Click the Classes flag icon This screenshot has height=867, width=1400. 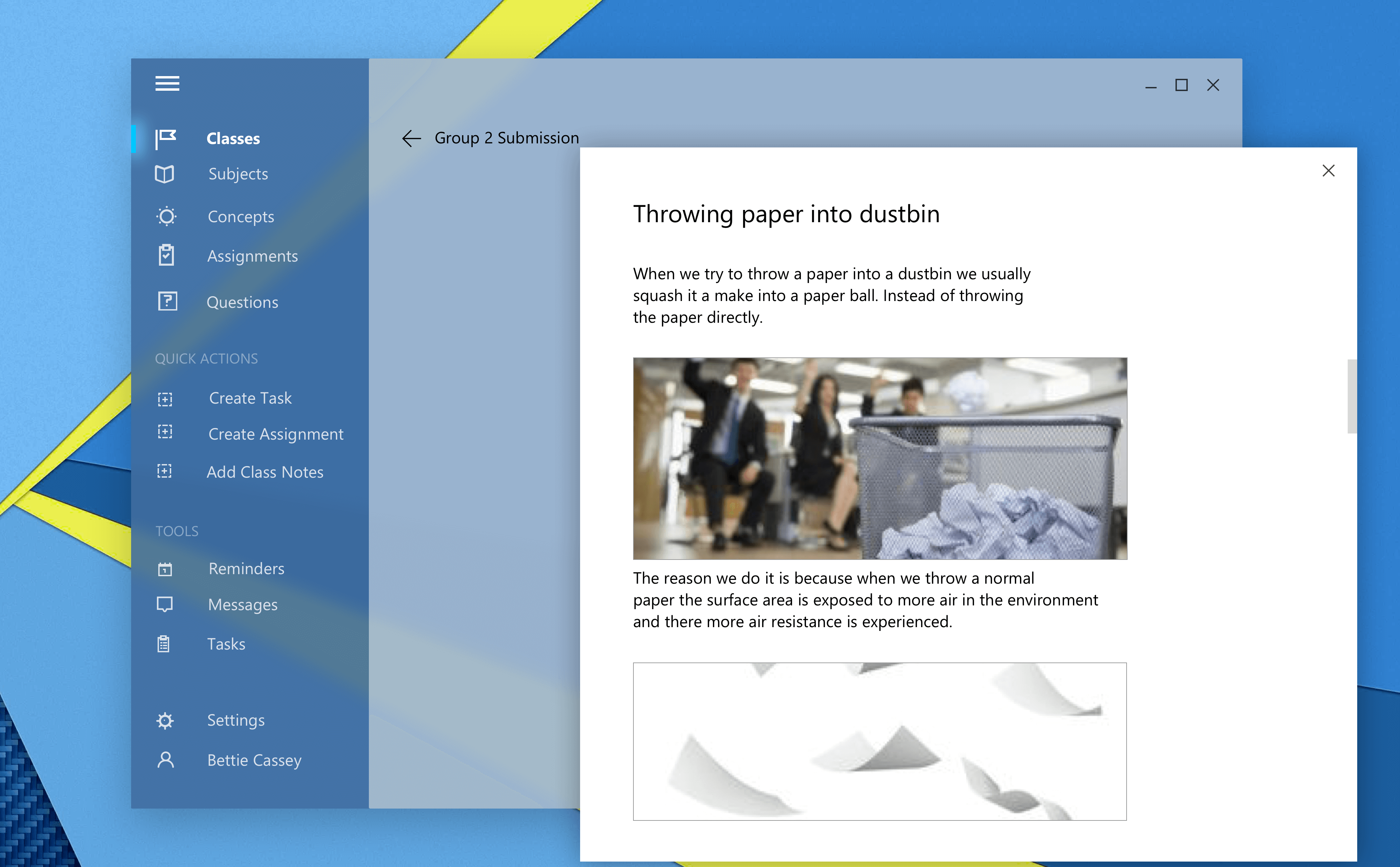[x=166, y=139]
